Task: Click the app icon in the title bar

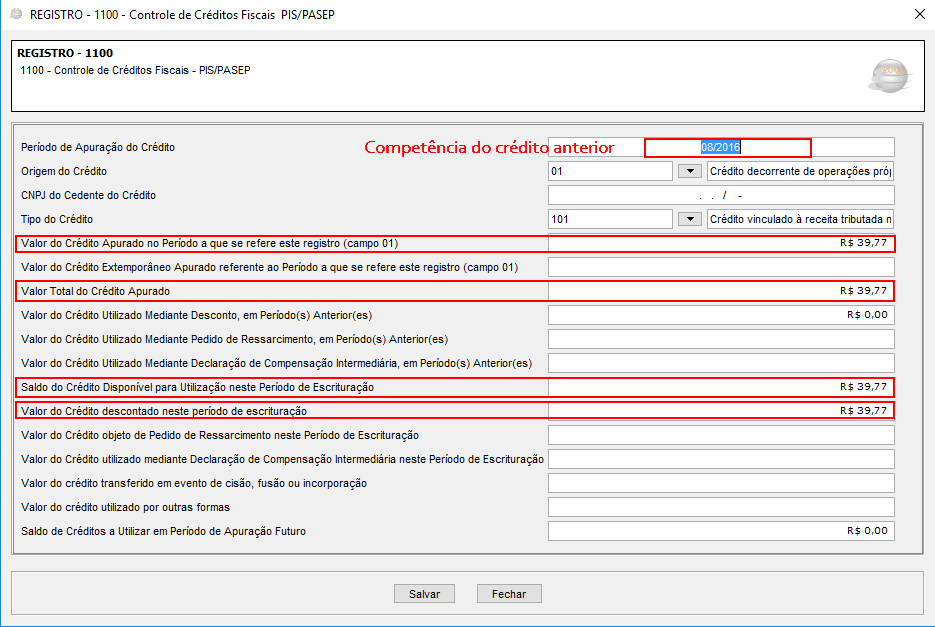Action: tap(15, 14)
